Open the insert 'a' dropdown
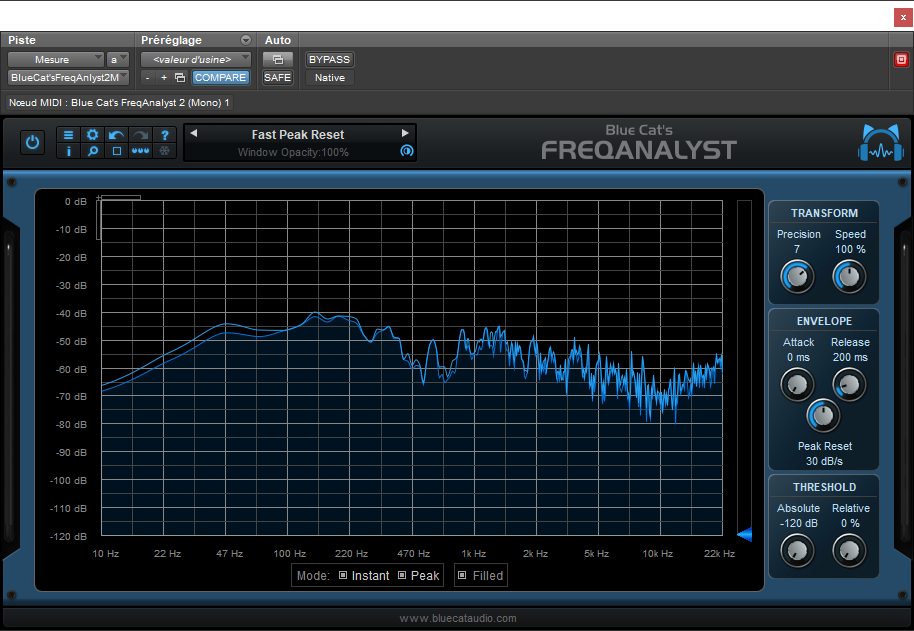The height and width of the screenshot is (631, 914). click(118, 59)
